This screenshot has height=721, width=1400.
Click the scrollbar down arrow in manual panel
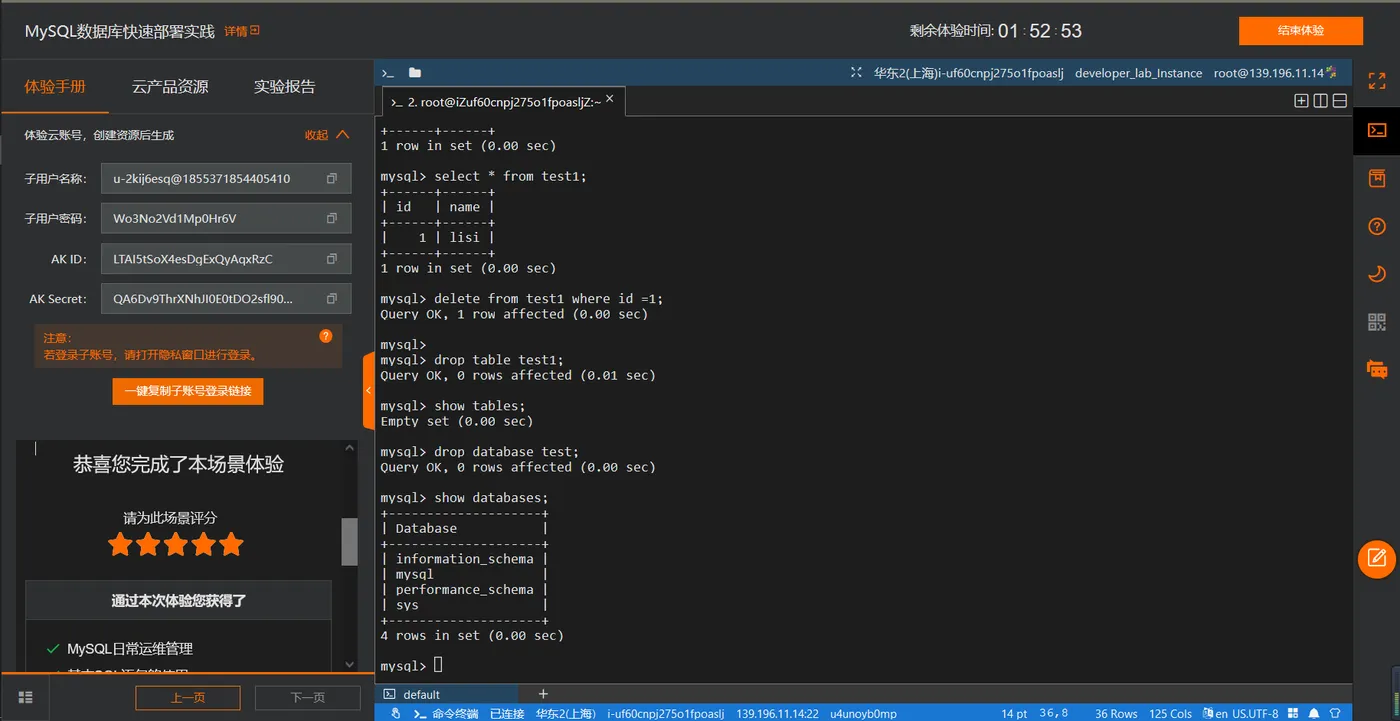[x=349, y=664]
